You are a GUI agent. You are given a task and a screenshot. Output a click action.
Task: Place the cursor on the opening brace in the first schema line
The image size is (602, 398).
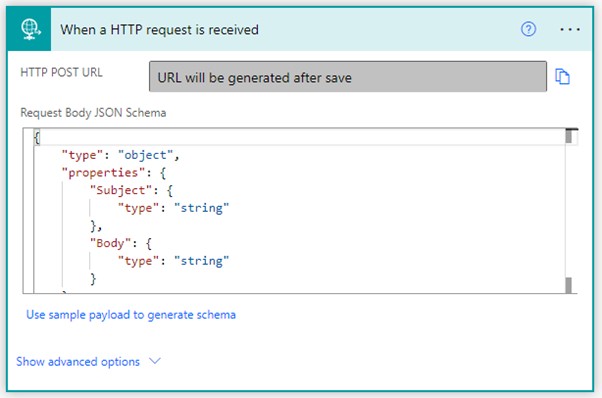point(37,137)
